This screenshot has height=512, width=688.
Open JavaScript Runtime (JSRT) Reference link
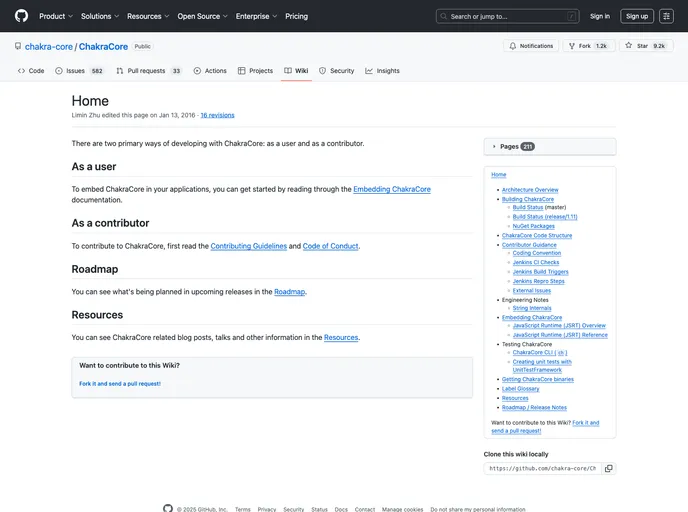pos(560,335)
